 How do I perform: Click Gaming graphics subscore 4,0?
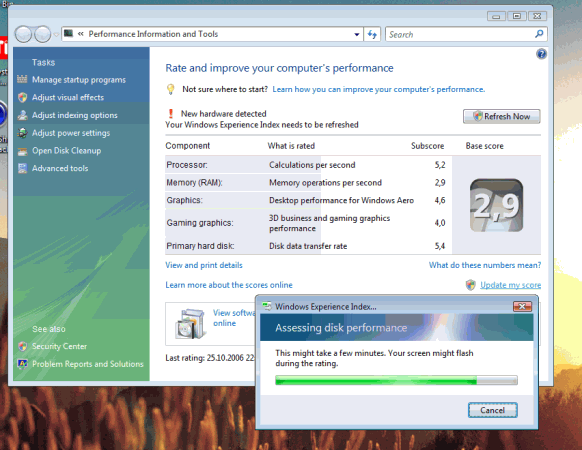(440, 223)
